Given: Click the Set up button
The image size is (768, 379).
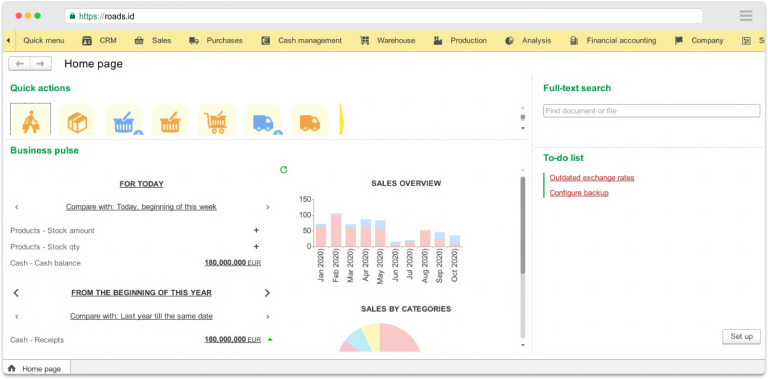Looking at the screenshot, I should point(742,336).
